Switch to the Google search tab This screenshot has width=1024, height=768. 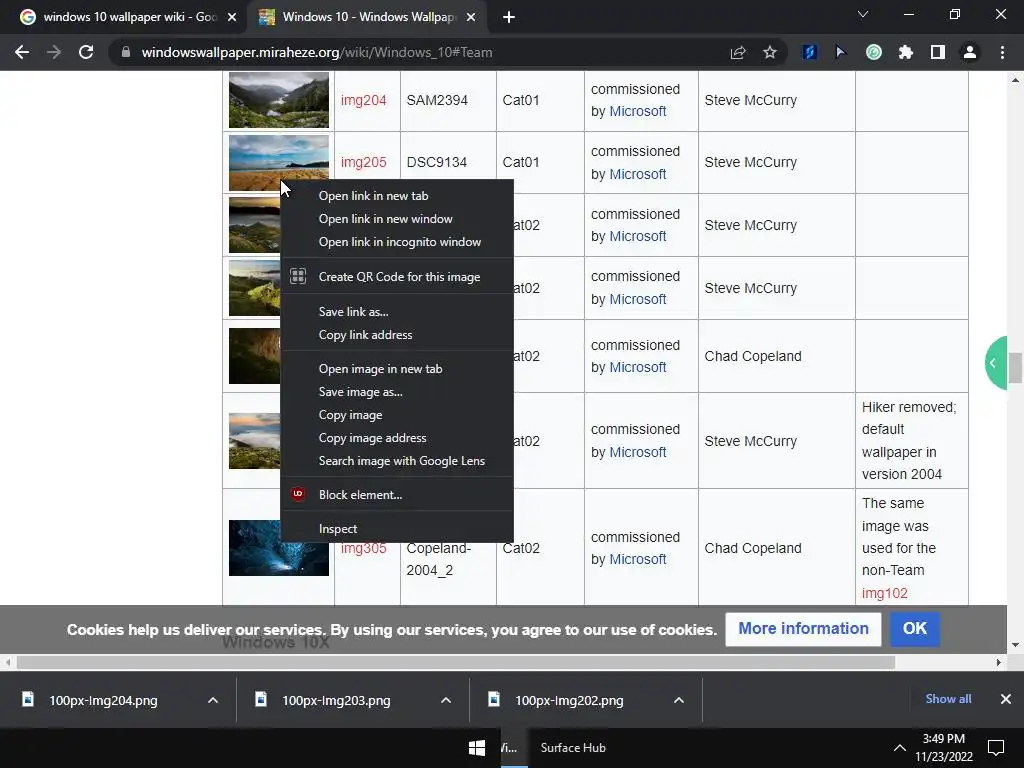pos(129,17)
